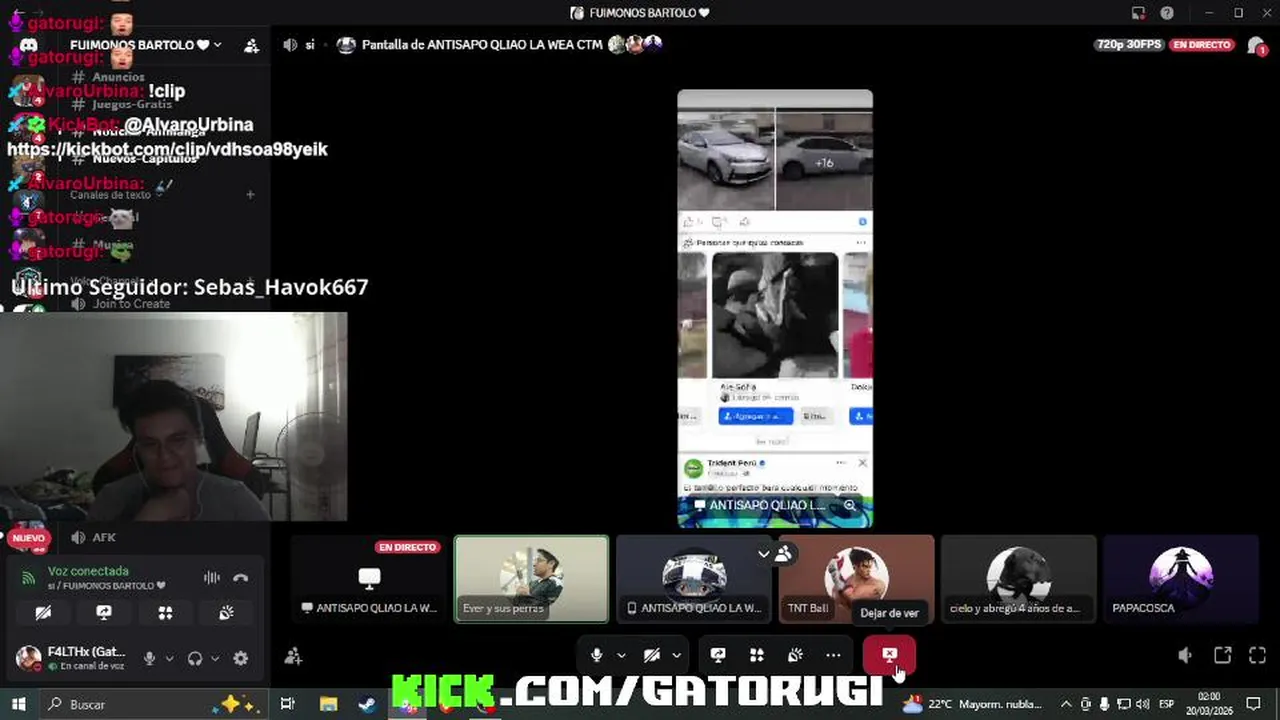Select cielo y abregú participant tile
The height and width of the screenshot is (720, 1280).
pos(1018,579)
